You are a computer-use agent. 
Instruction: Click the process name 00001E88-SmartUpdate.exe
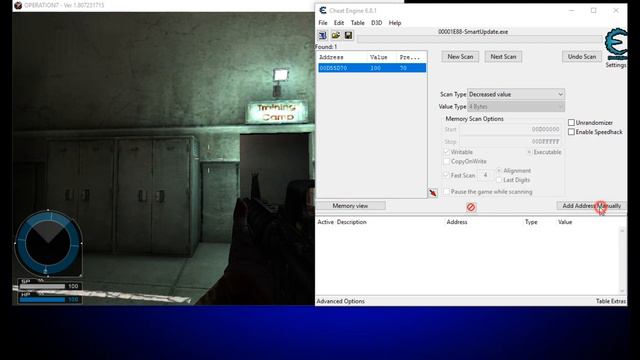click(473, 31)
